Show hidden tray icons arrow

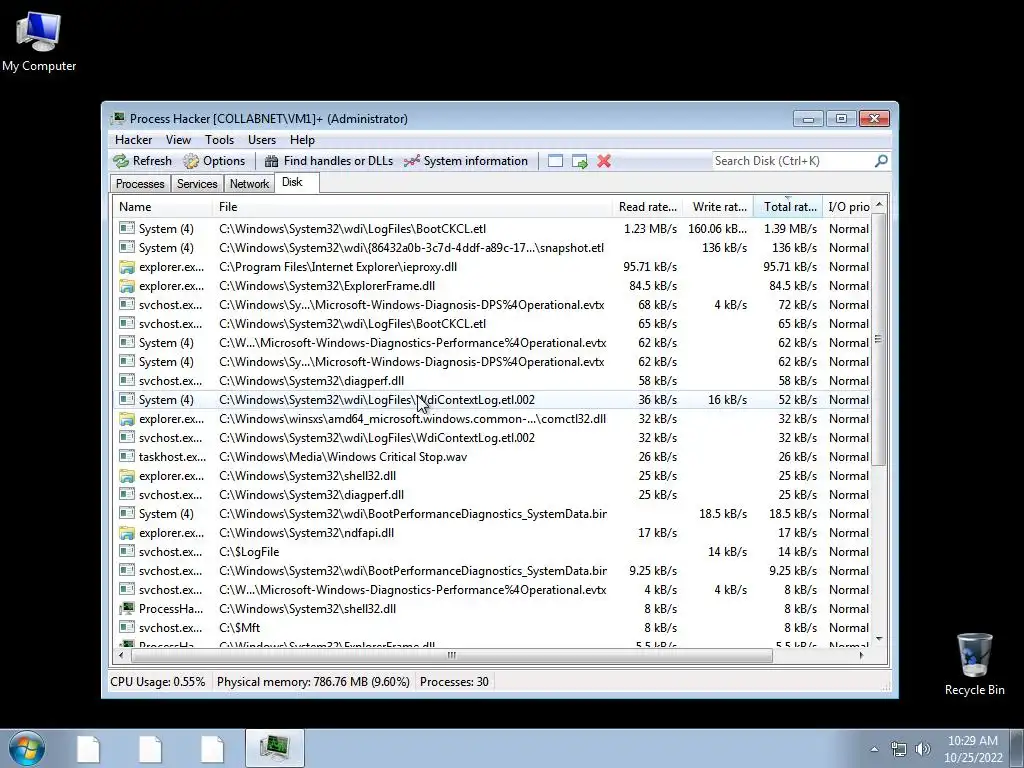tap(874, 749)
